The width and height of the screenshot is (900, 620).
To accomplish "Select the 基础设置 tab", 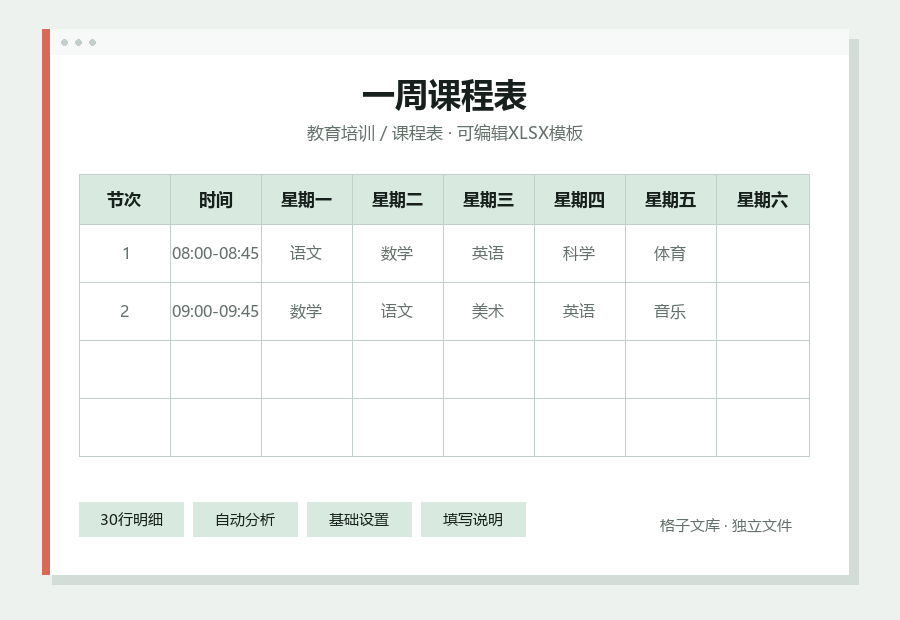I will tap(359, 520).
